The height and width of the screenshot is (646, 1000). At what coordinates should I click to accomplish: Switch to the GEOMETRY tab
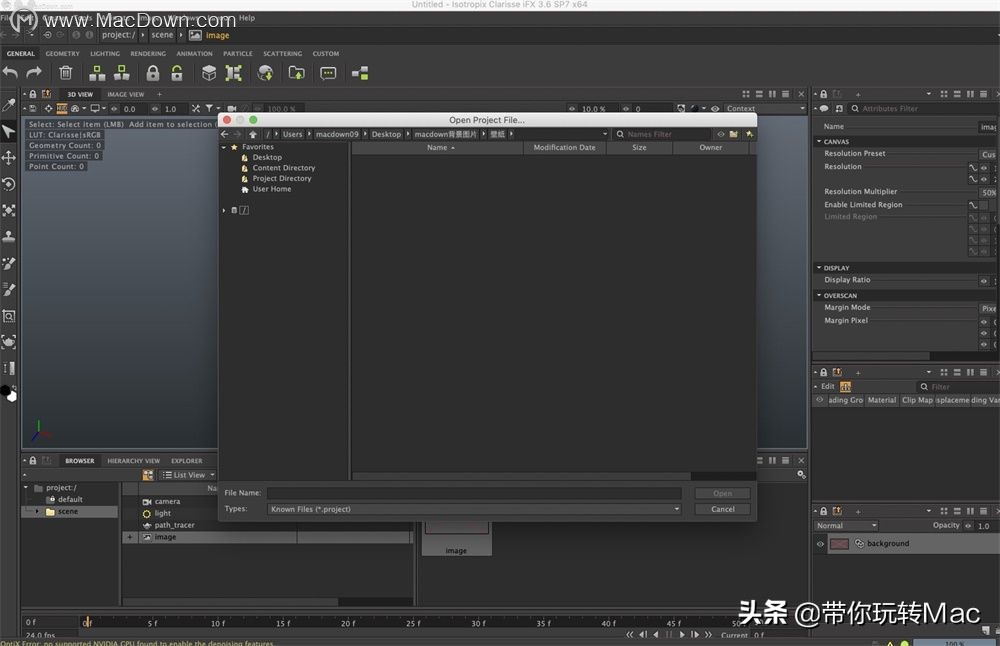pyautogui.click(x=62, y=53)
